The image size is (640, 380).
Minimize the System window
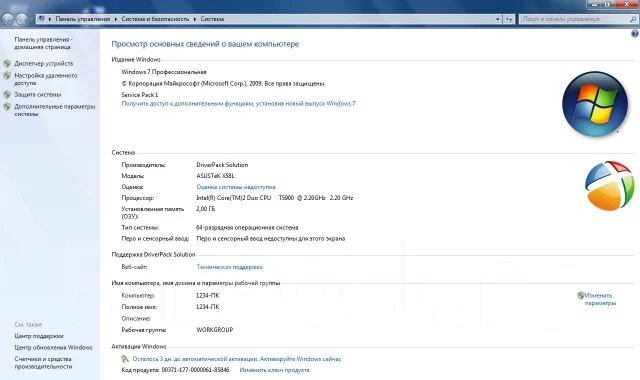pos(595,4)
